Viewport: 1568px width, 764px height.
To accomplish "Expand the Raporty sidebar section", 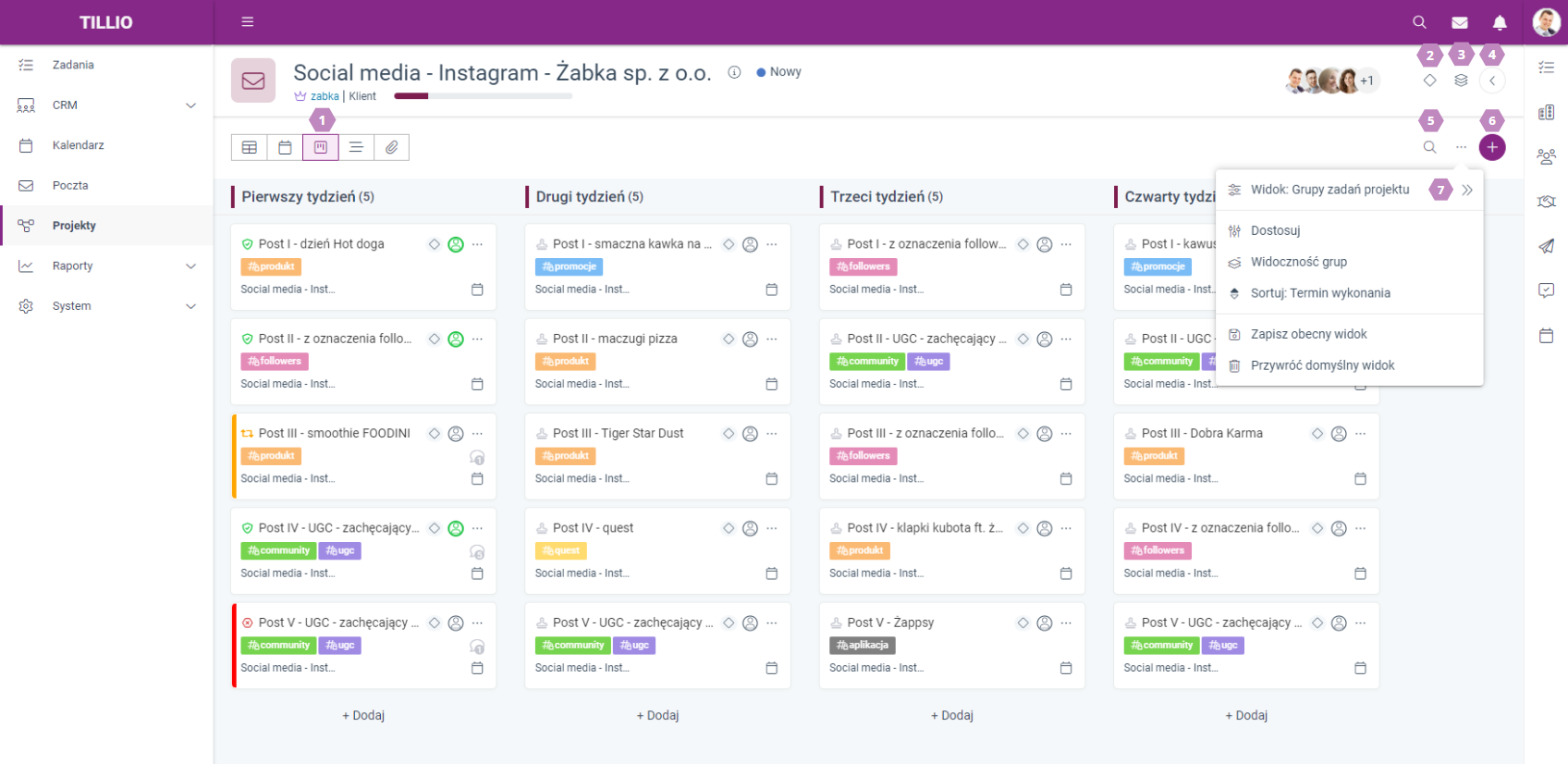I will (x=106, y=265).
